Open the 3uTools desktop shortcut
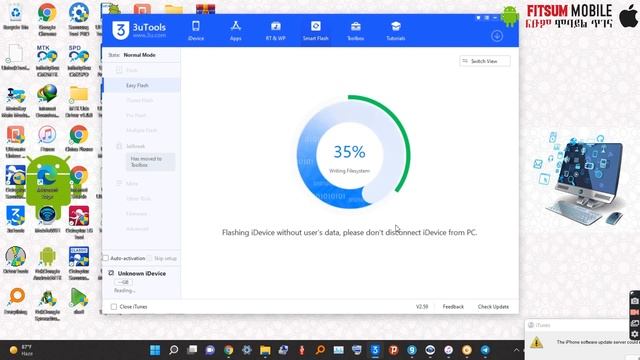This screenshot has width=640, height=360. point(16,219)
